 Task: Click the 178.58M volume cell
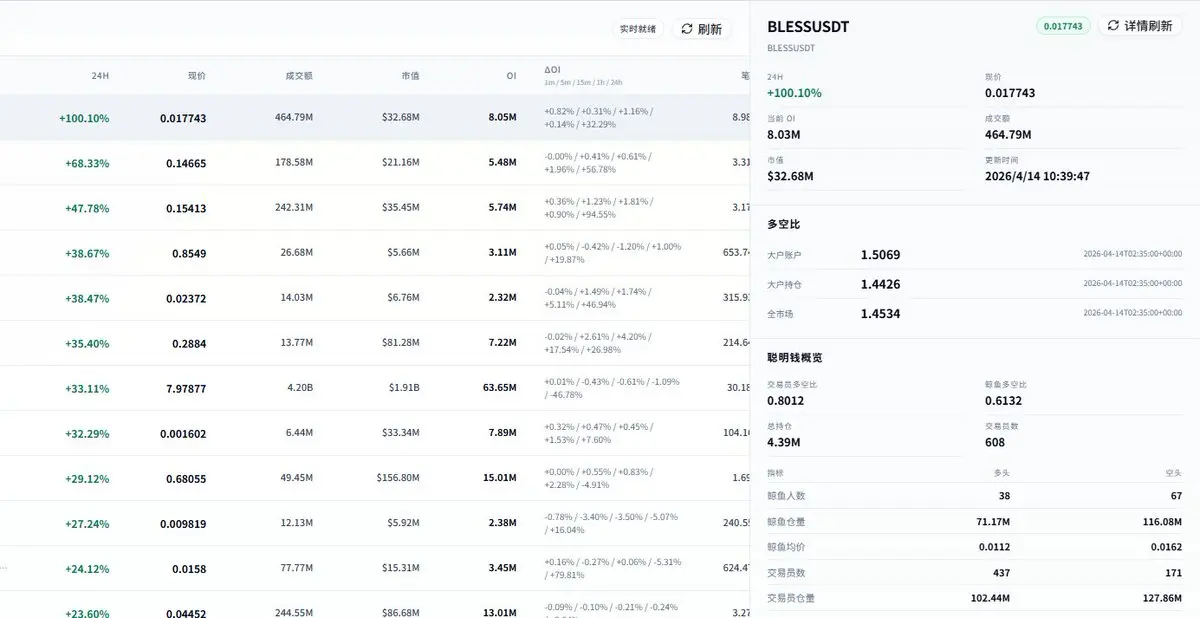coord(294,163)
